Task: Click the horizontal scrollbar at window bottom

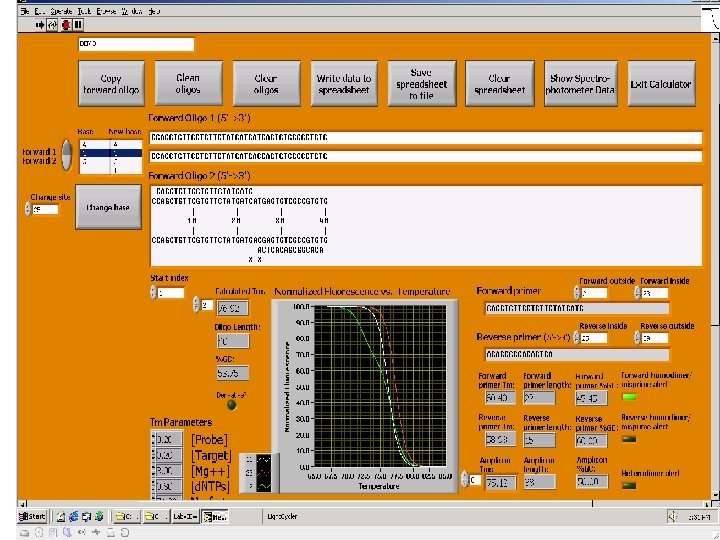Action: [360, 502]
